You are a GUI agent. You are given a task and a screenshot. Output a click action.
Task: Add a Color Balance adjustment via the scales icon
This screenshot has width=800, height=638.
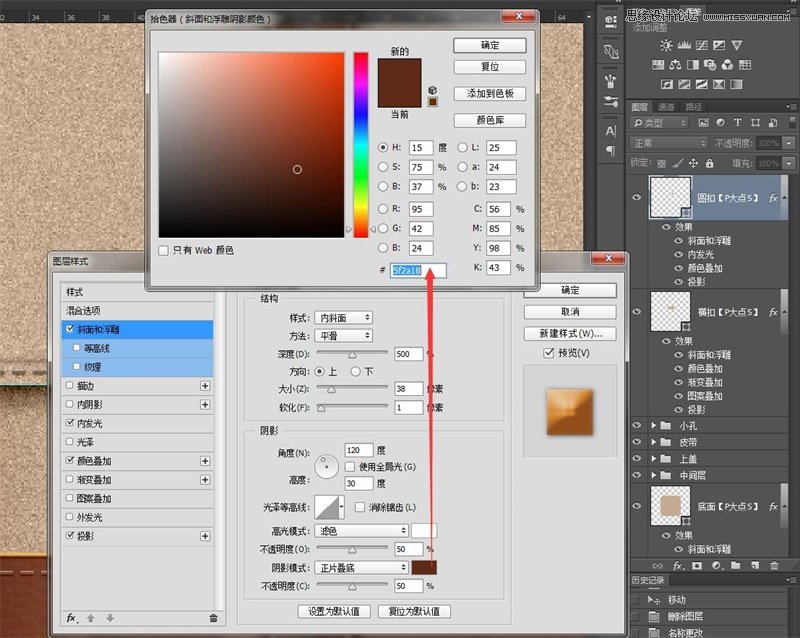(676, 65)
